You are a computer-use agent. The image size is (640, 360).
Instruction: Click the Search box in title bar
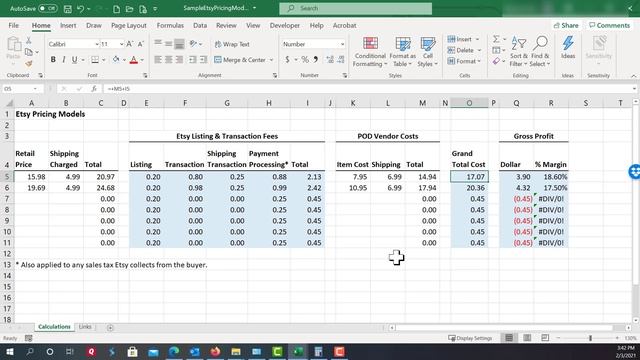pos(356,8)
